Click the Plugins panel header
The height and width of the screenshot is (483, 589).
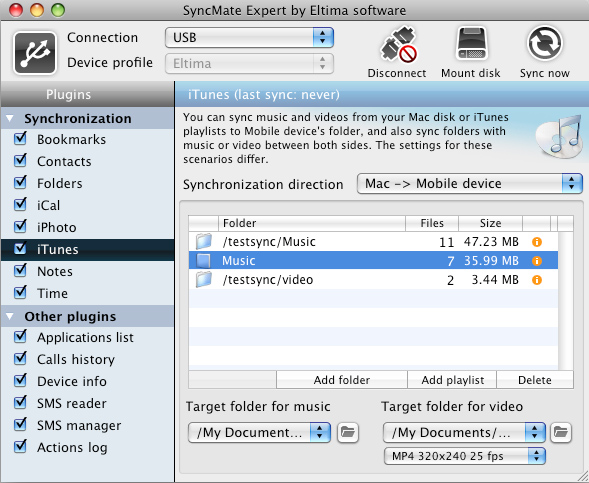coord(87,94)
